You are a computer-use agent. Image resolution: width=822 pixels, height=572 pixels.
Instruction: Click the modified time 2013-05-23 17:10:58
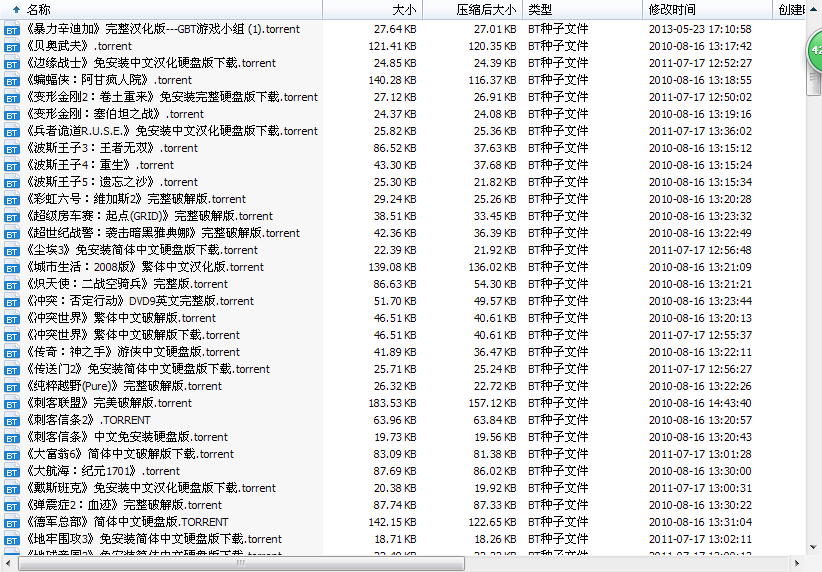(x=700, y=29)
